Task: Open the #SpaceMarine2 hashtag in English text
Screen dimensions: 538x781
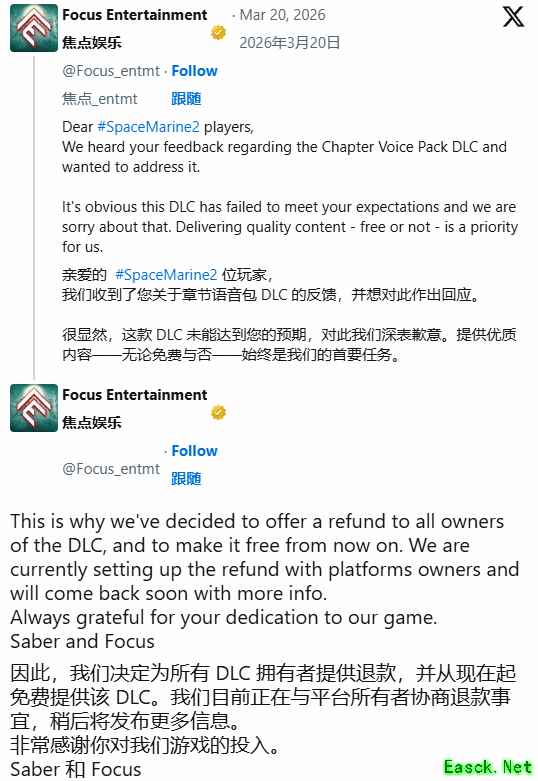Action: coord(148,127)
